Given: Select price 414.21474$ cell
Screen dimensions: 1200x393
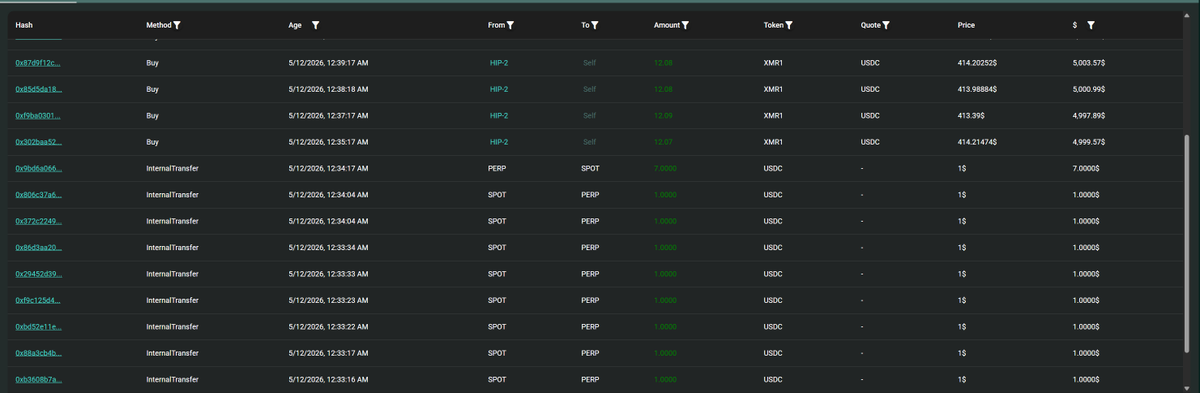Looking at the screenshot, I should (978, 142).
